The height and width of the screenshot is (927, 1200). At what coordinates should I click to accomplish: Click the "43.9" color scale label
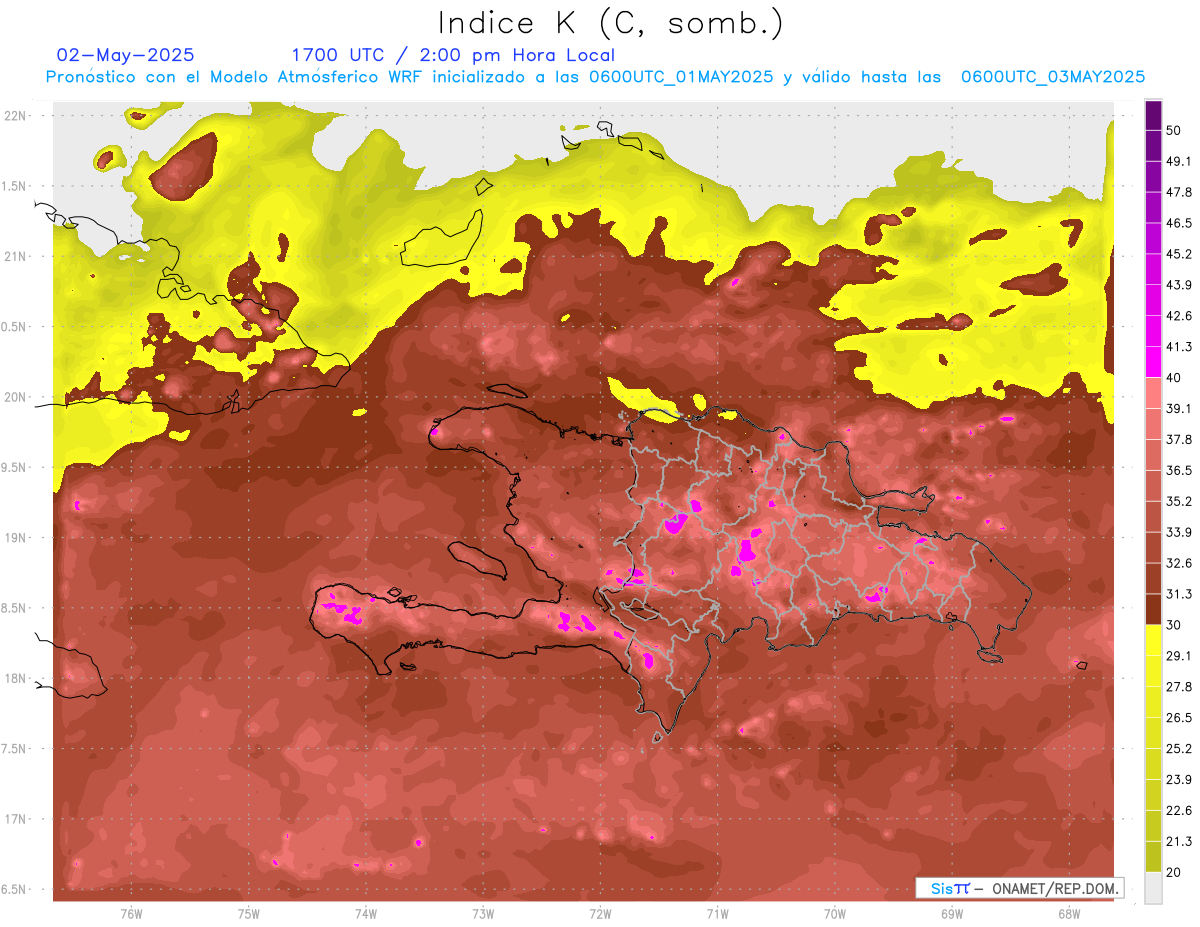(x=1179, y=284)
